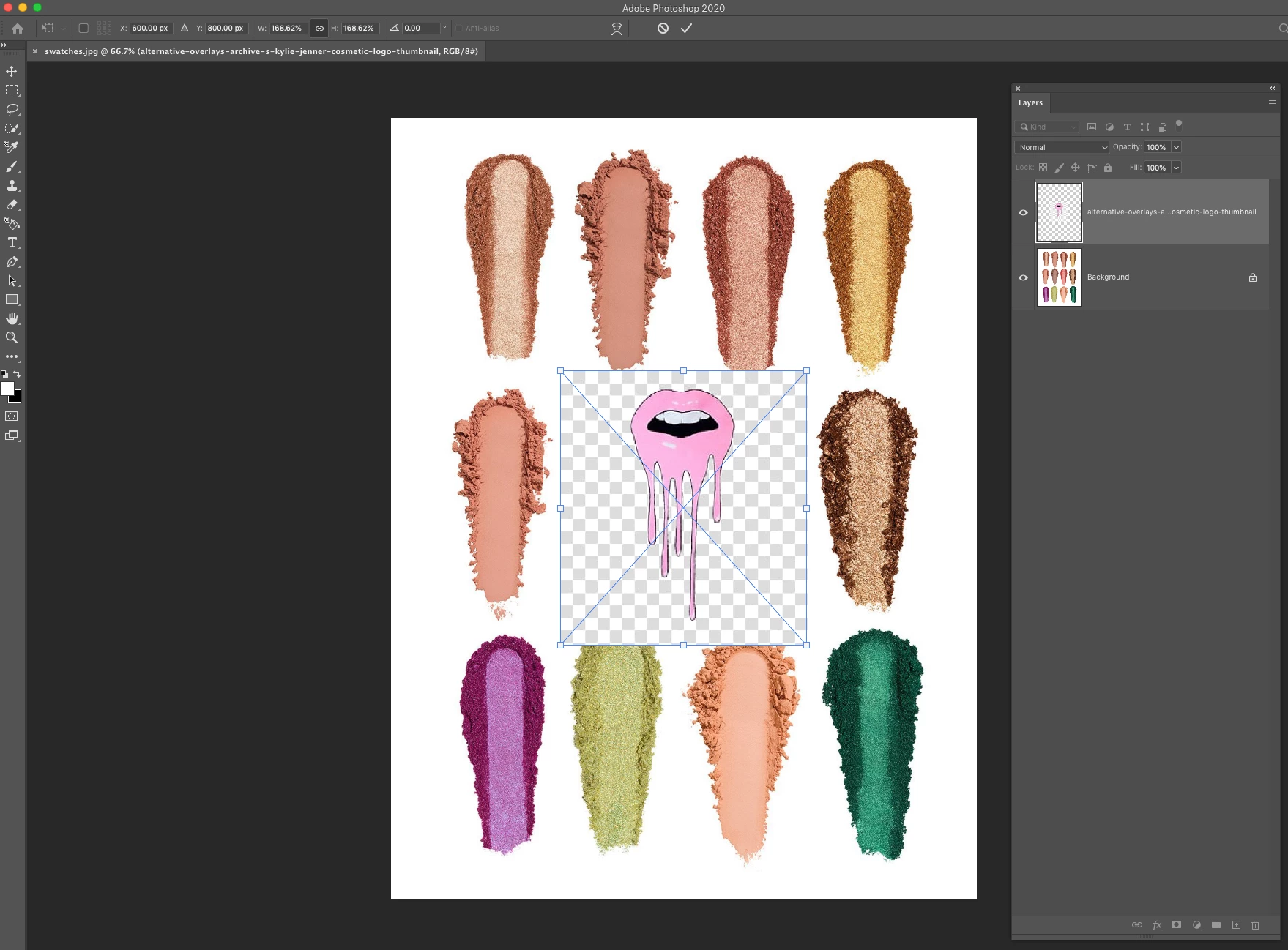This screenshot has width=1288, height=950.
Task: Select the Move tool
Action: coord(12,71)
